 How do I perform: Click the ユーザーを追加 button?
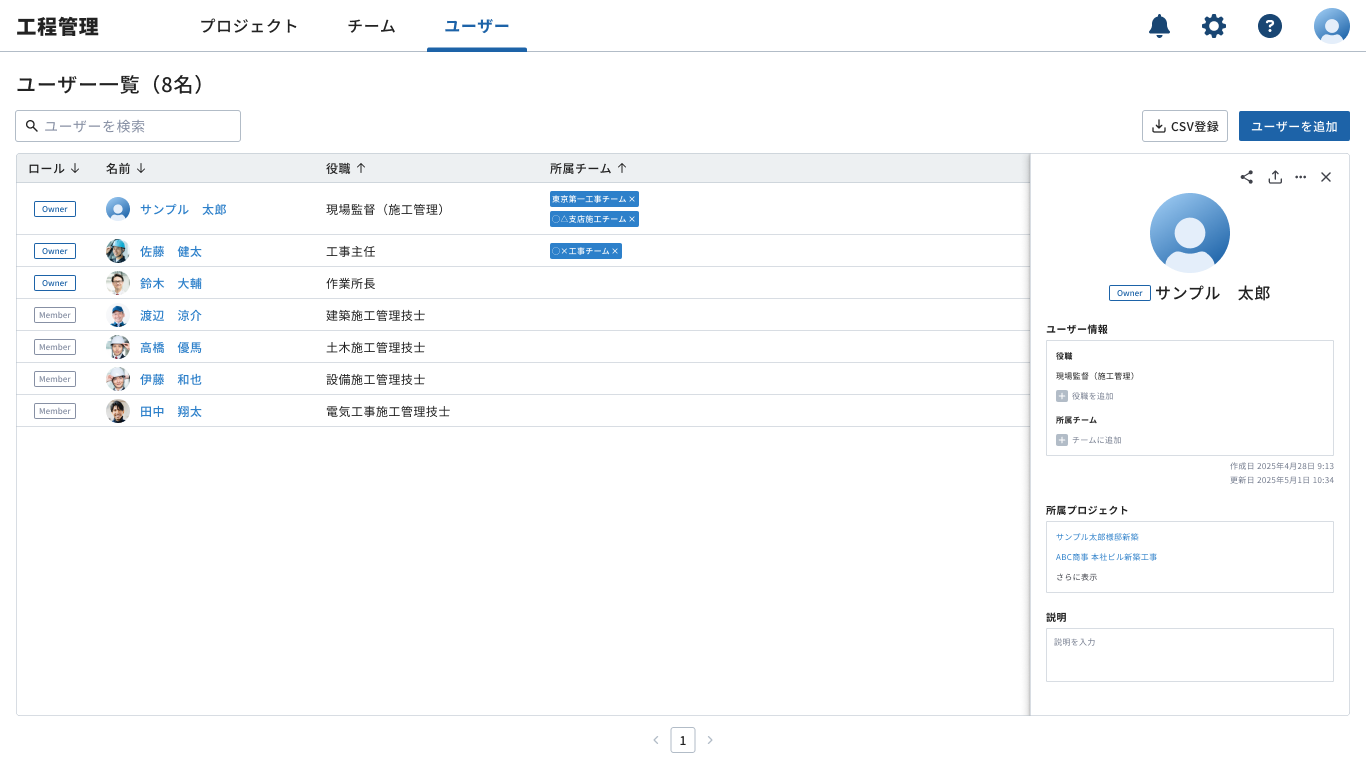(1294, 126)
